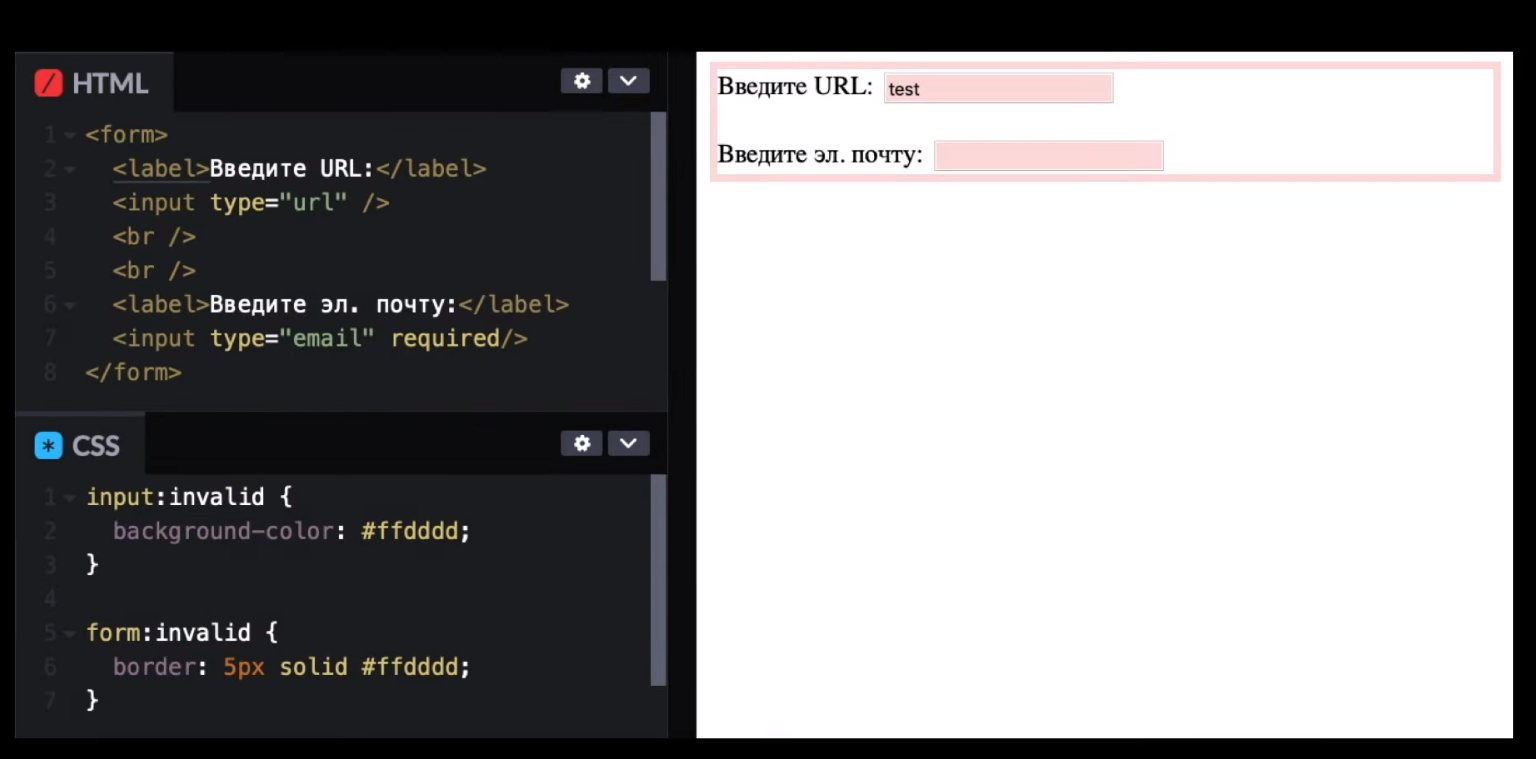Expand HTML panel chevron dropdown
Viewport: 1536px width, 759px height.
click(628, 81)
